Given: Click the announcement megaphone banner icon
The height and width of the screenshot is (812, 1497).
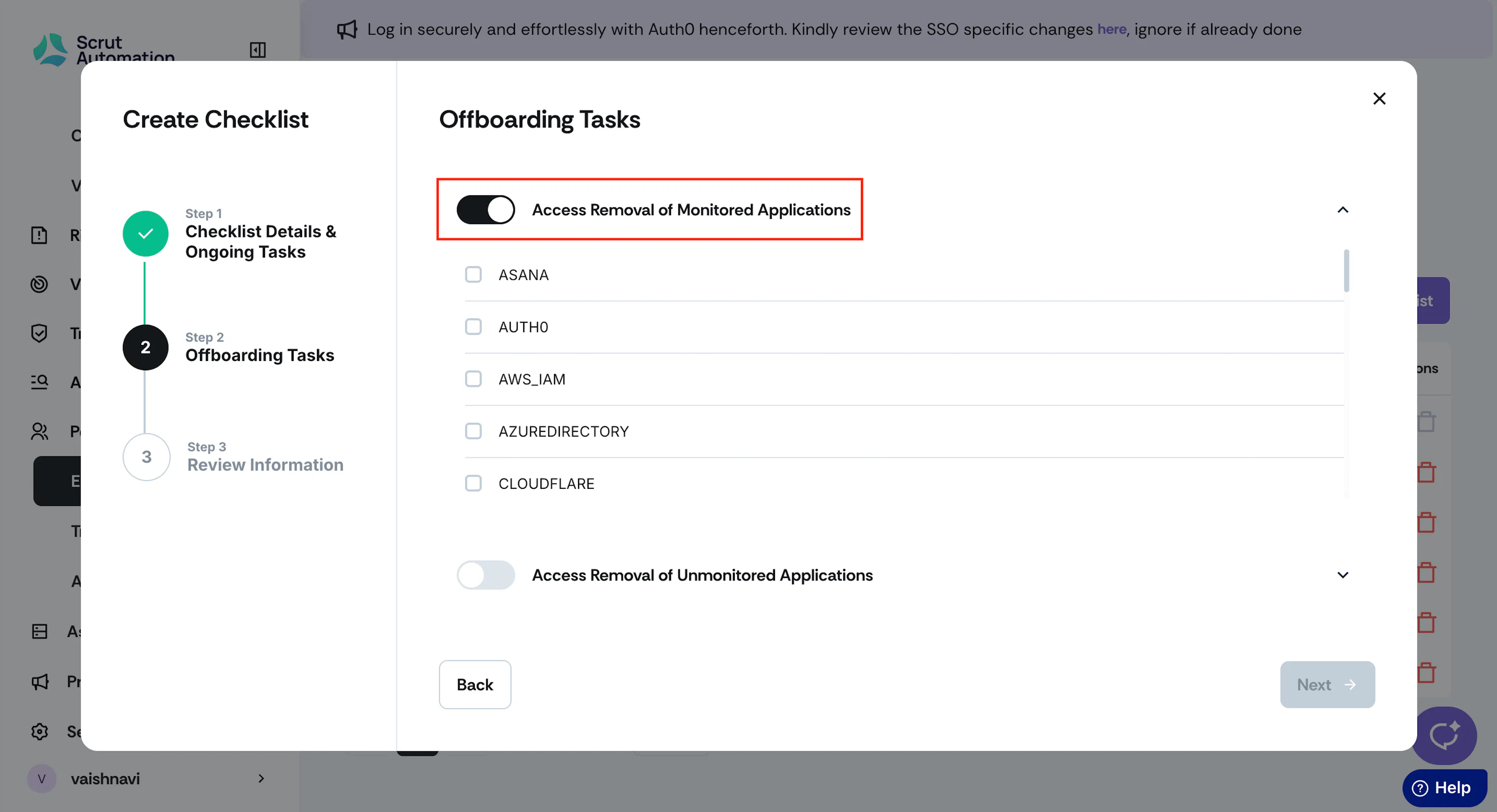Looking at the screenshot, I should 347,29.
